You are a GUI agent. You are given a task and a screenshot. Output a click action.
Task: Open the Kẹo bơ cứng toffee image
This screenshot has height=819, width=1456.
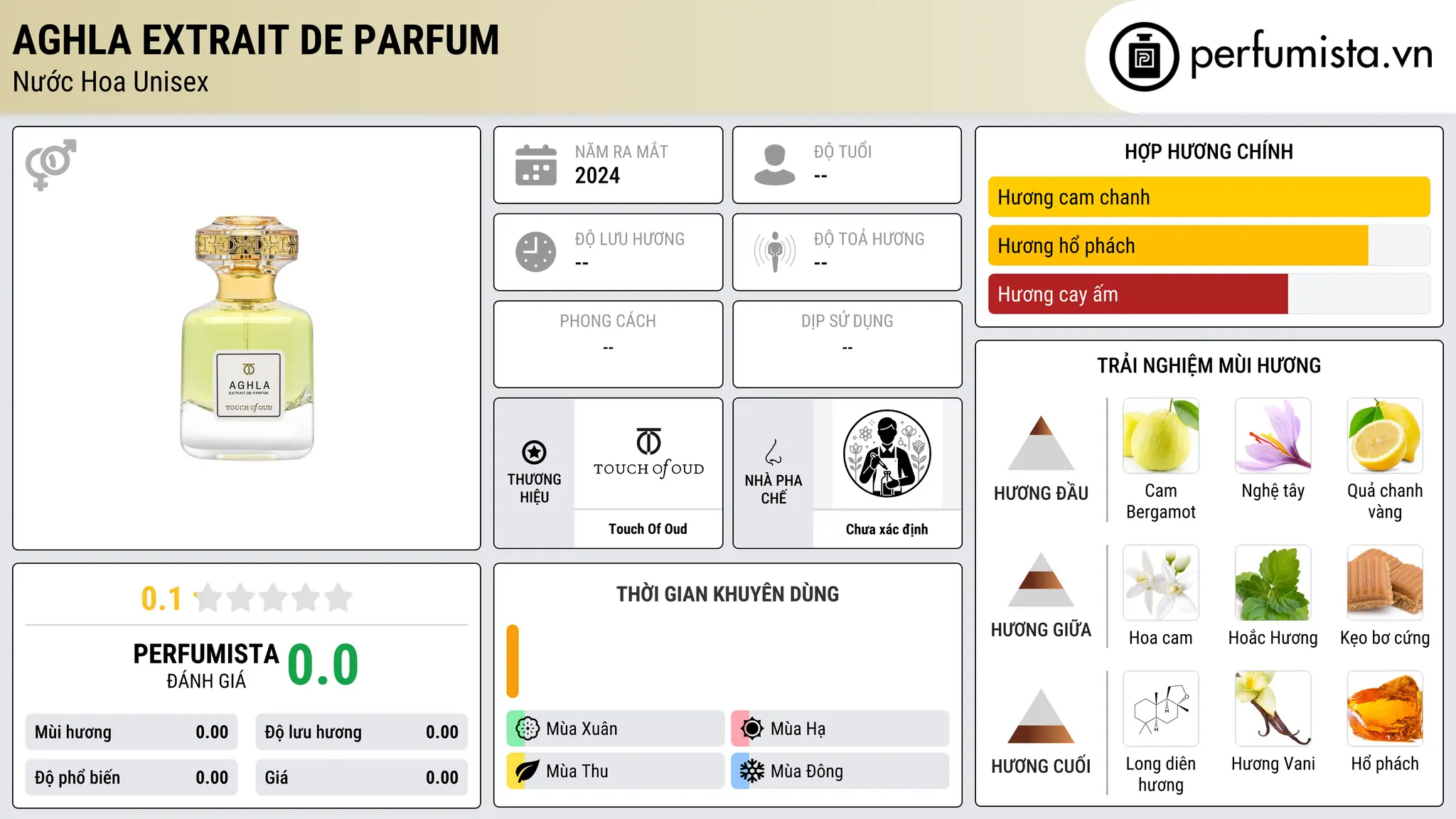[1385, 583]
